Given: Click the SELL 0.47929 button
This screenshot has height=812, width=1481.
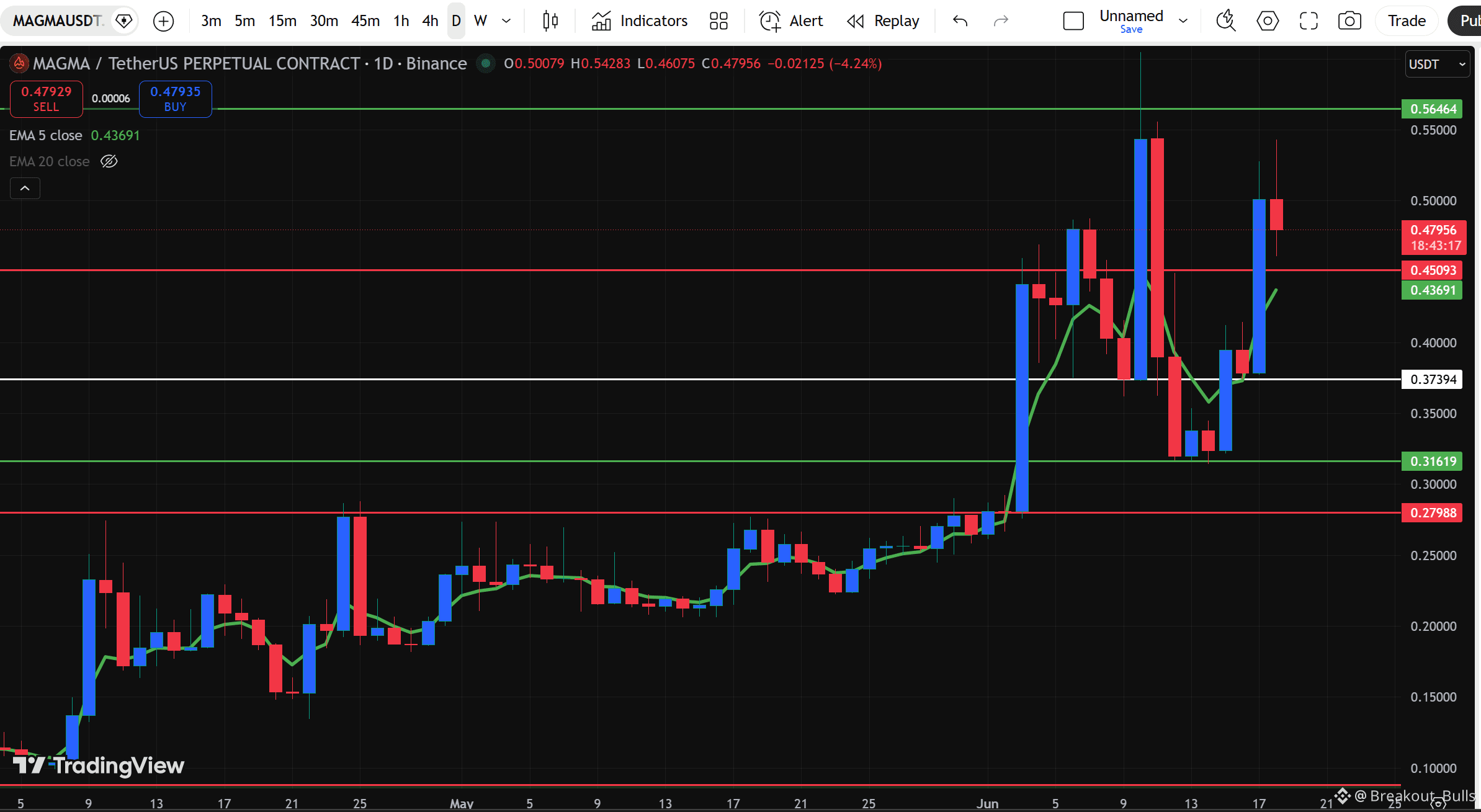Looking at the screenshot, I should (x=47, y=99).
